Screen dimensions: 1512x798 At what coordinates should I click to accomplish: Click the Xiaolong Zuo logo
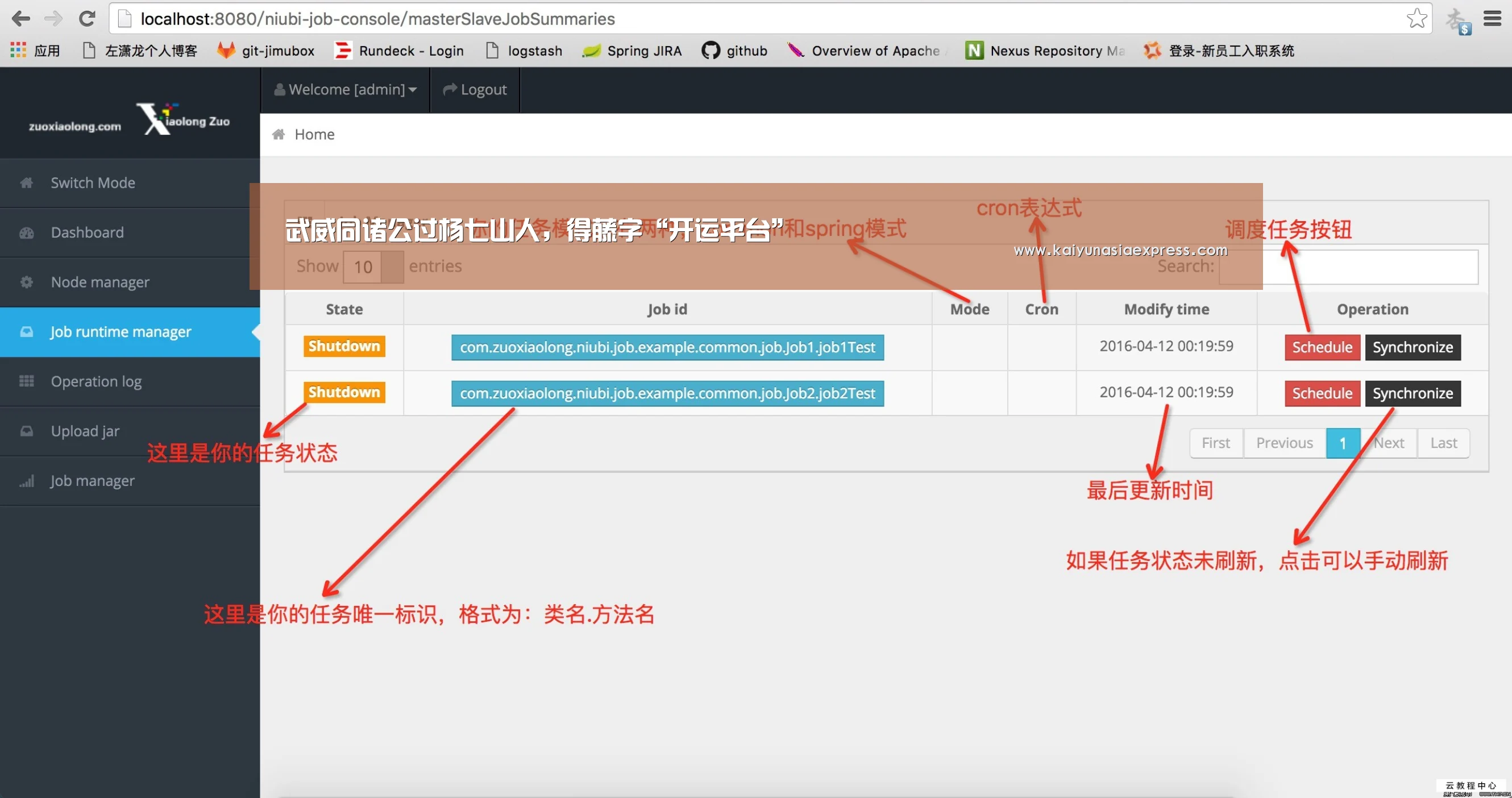(184, 119)
